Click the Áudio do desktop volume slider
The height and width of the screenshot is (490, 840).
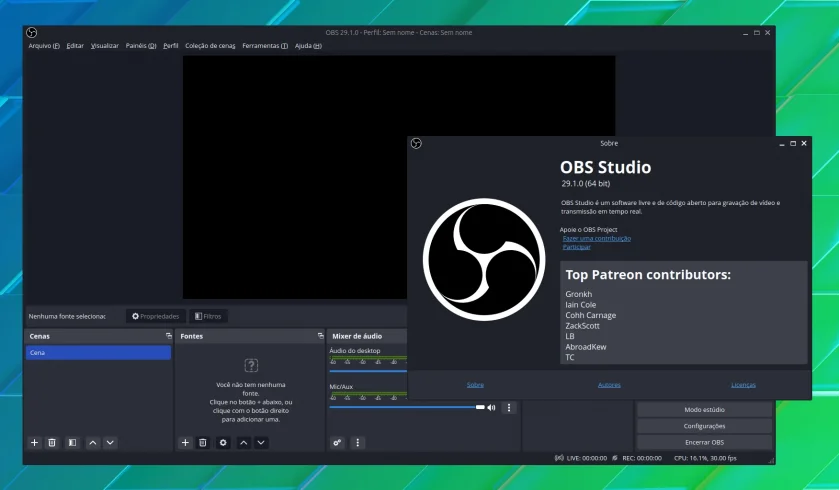pos(368,371)
